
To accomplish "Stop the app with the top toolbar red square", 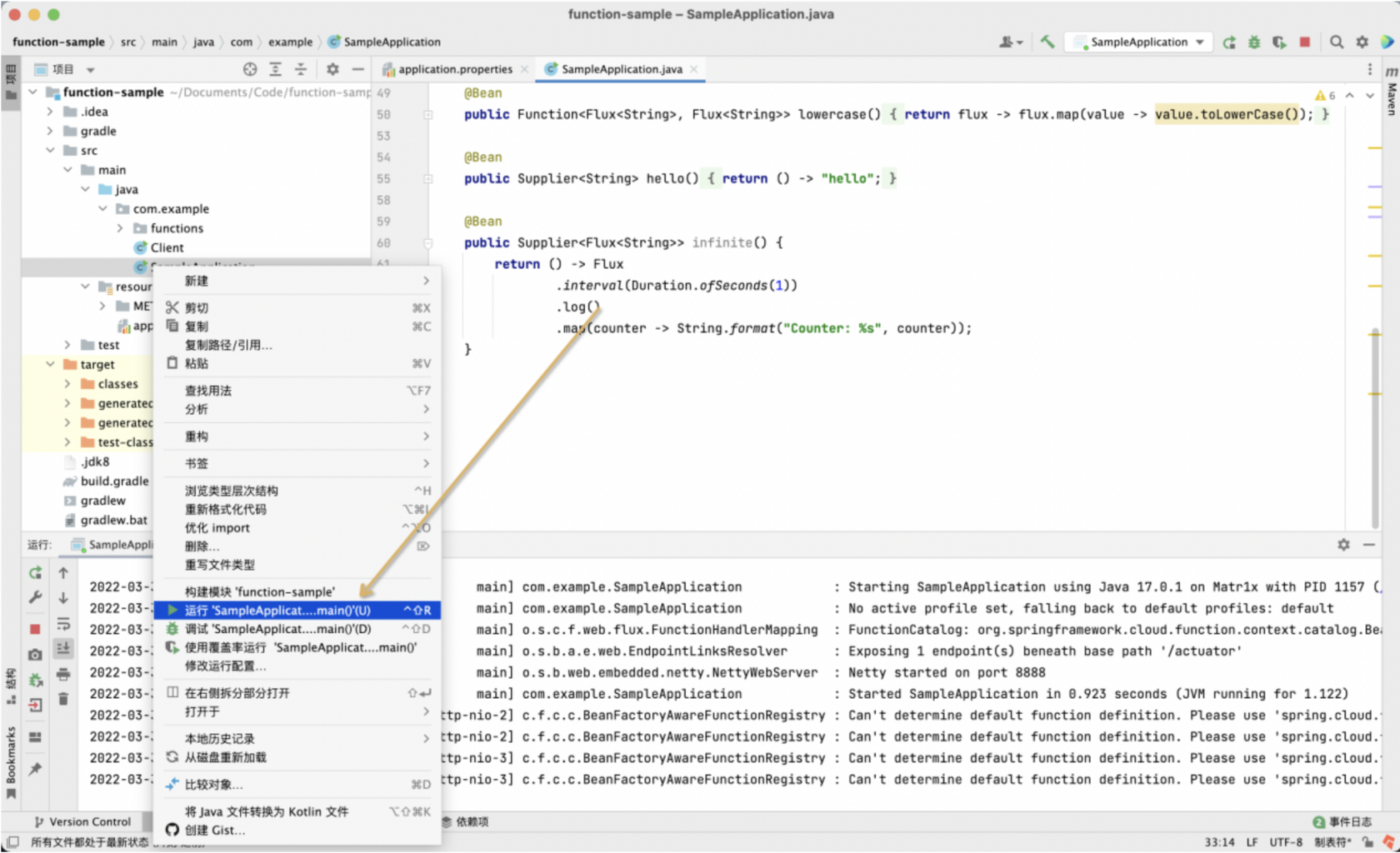I will [x=1305, y=42].
